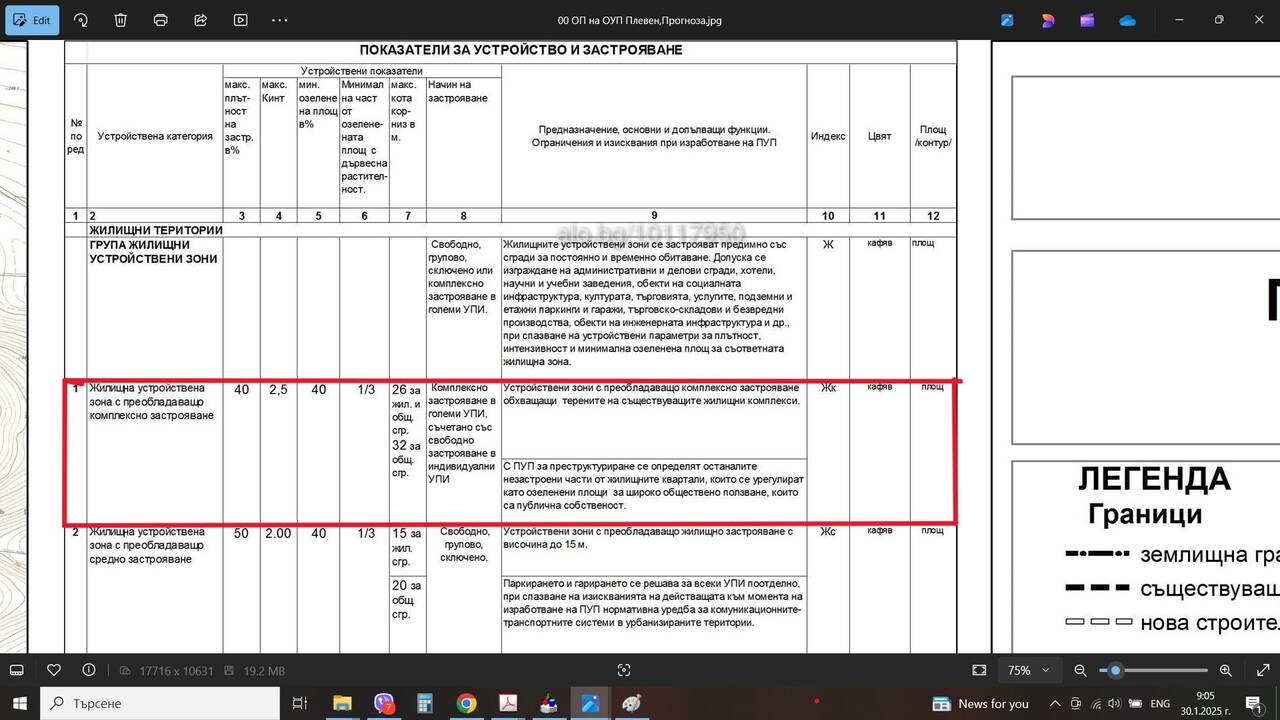Click the Жс index cell
This screenshot has height=720, width=1280.
pos(828,531)
